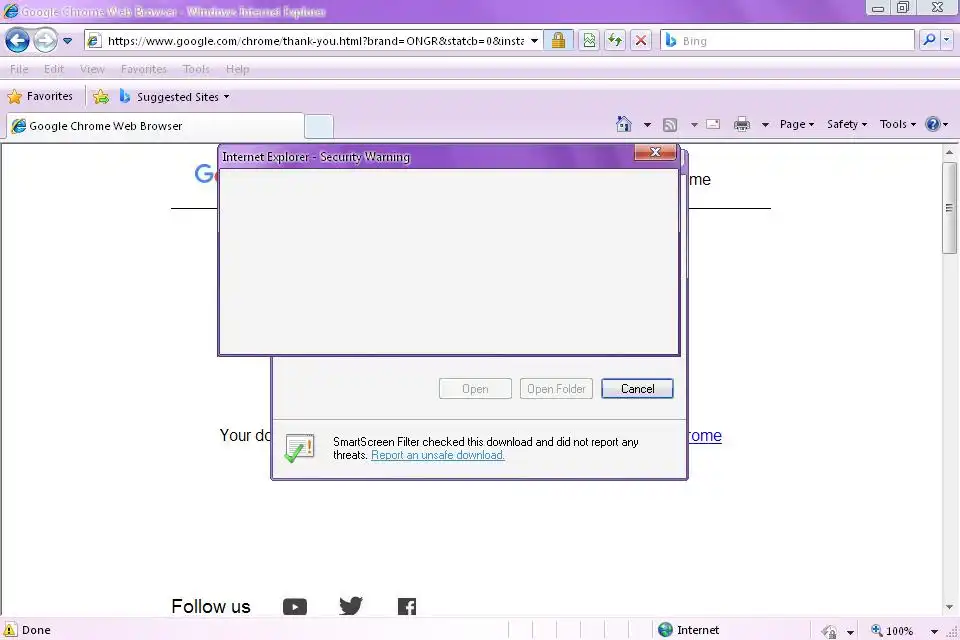Open the Edit menu
This screenshot has width=960, height=640.
[54, 69]
